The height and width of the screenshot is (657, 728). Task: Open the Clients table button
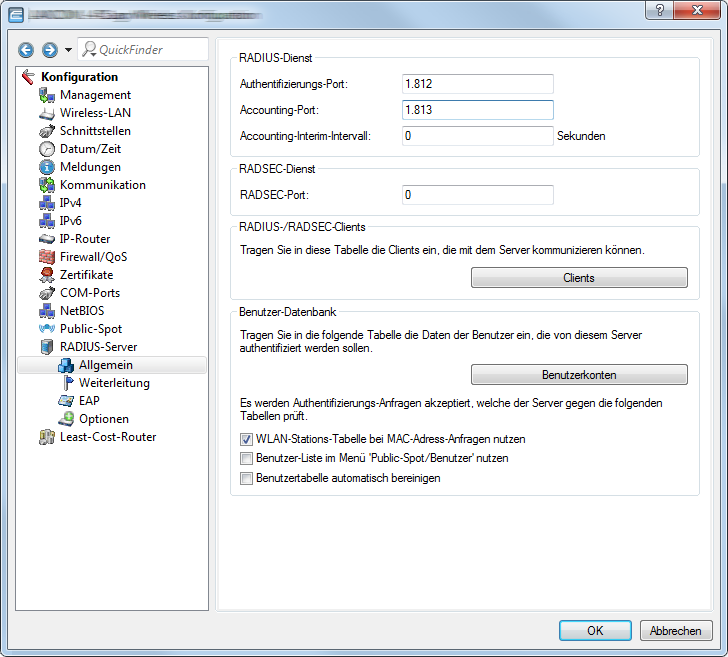tap(579, 278)
